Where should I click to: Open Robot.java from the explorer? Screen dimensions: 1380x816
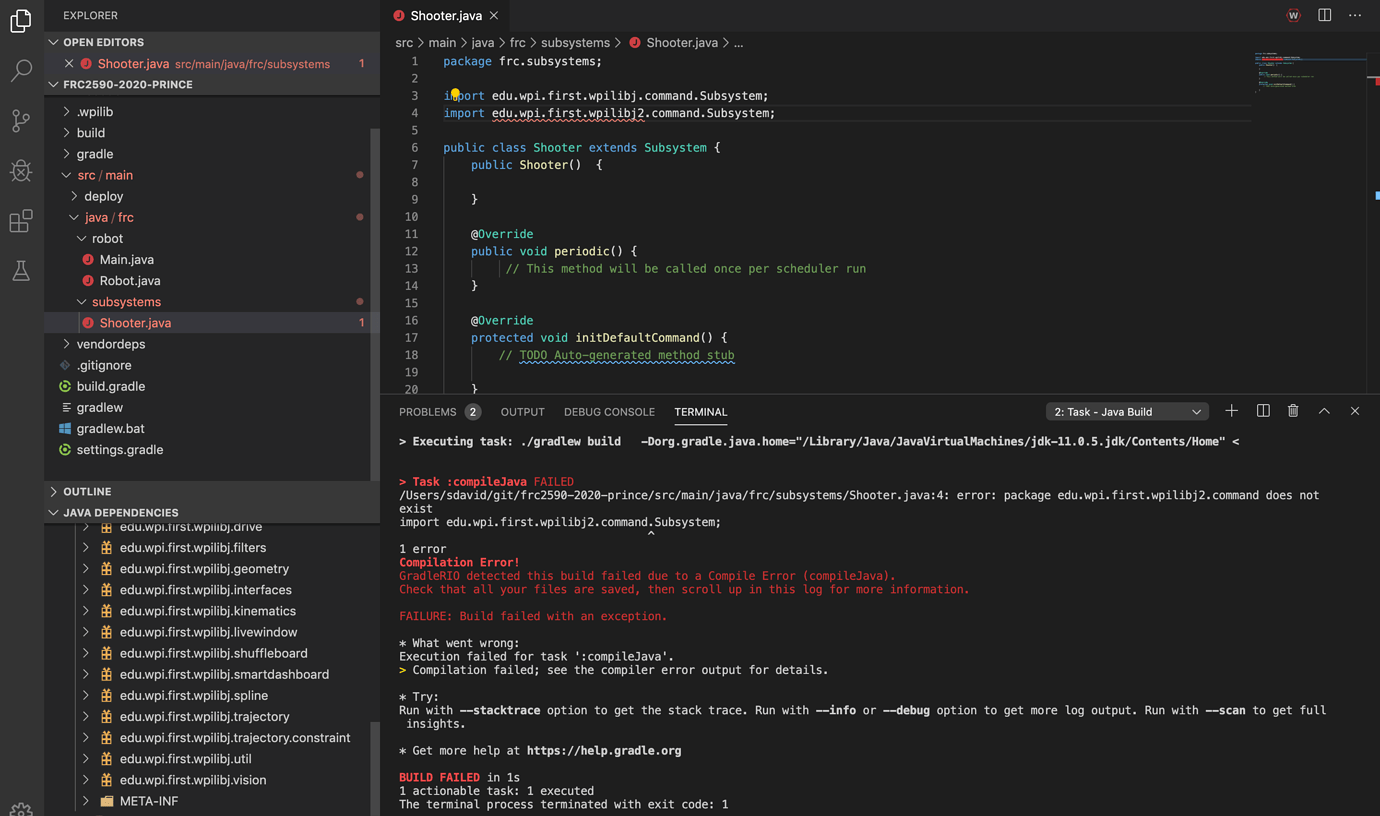129,281
